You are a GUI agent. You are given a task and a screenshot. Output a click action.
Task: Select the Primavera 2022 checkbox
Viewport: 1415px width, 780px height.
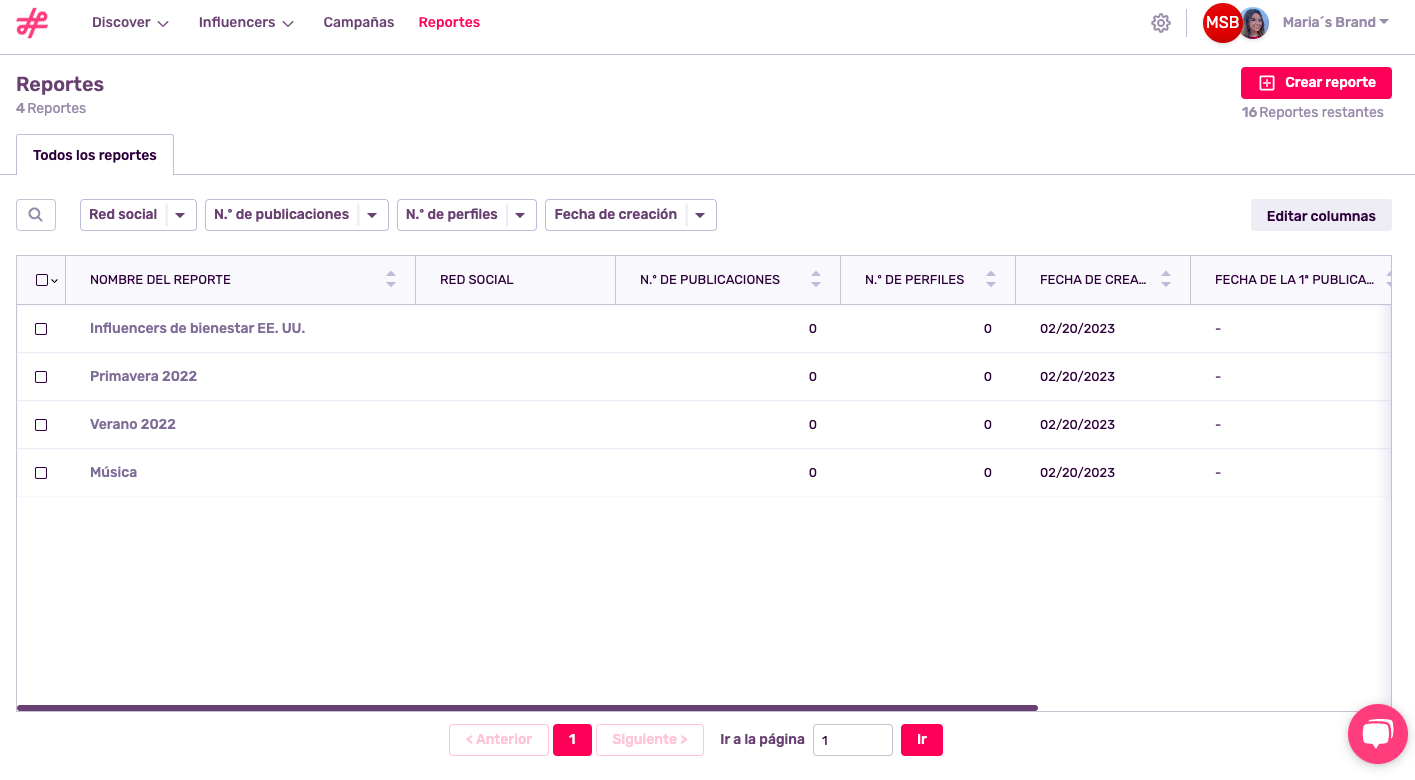coord(41,377)
